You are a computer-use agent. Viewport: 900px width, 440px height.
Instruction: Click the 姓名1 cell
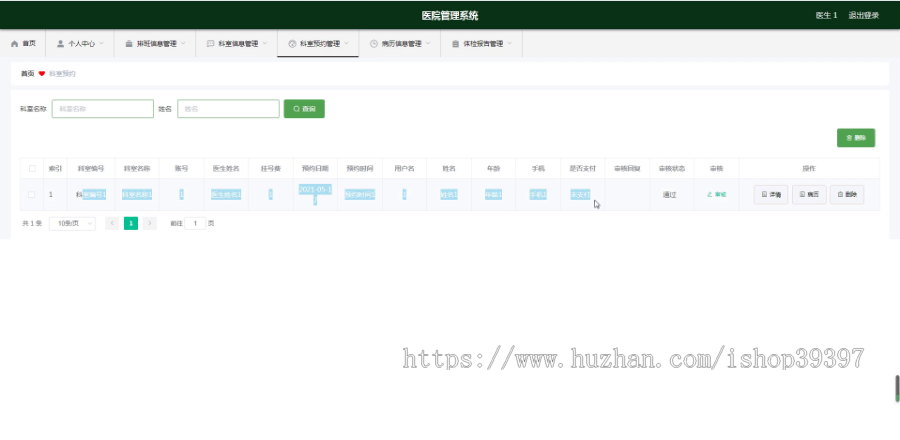click(449, 194)
